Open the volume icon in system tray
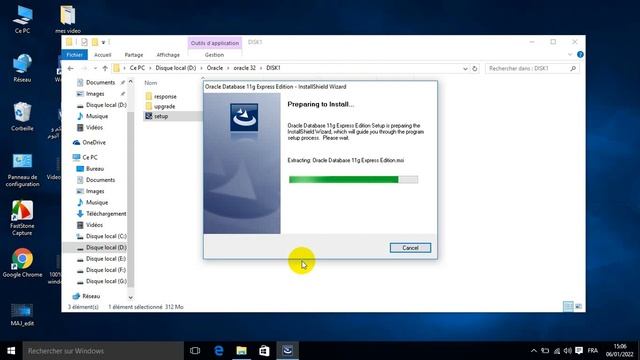The width and height of the screenshot is (640, 360). coord(567,351)
